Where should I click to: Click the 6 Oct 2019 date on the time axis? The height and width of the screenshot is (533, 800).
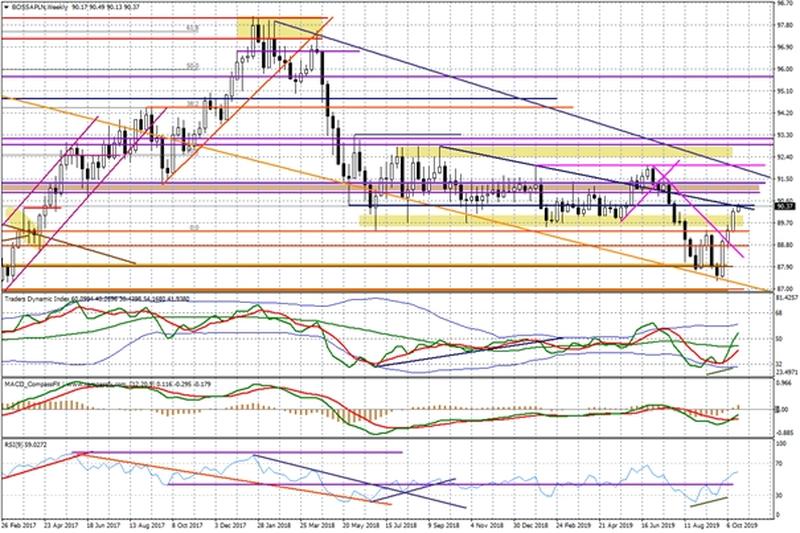[x=746, y=523]
